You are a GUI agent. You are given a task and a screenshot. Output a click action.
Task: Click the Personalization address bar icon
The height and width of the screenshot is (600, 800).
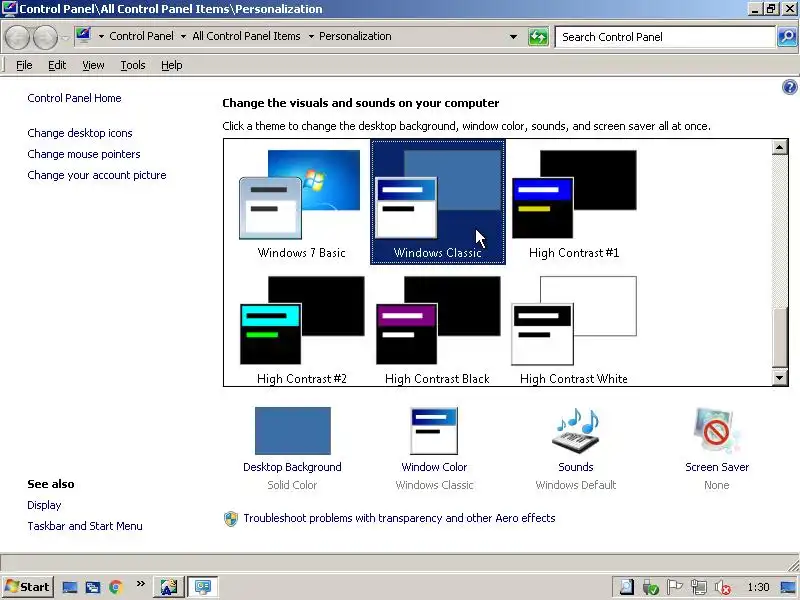[83, 35]
